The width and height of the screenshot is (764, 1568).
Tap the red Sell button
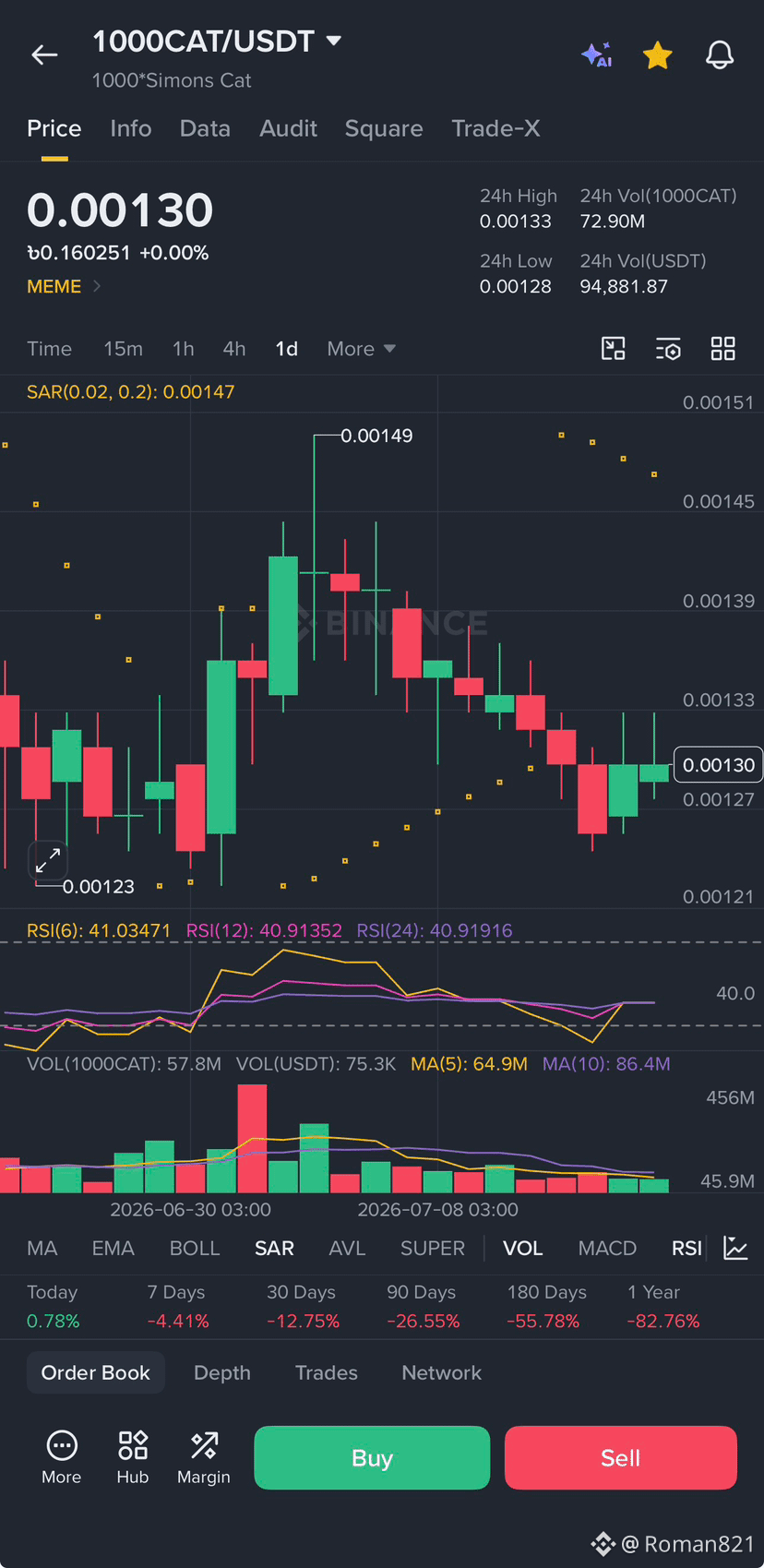pos(621,1458)
